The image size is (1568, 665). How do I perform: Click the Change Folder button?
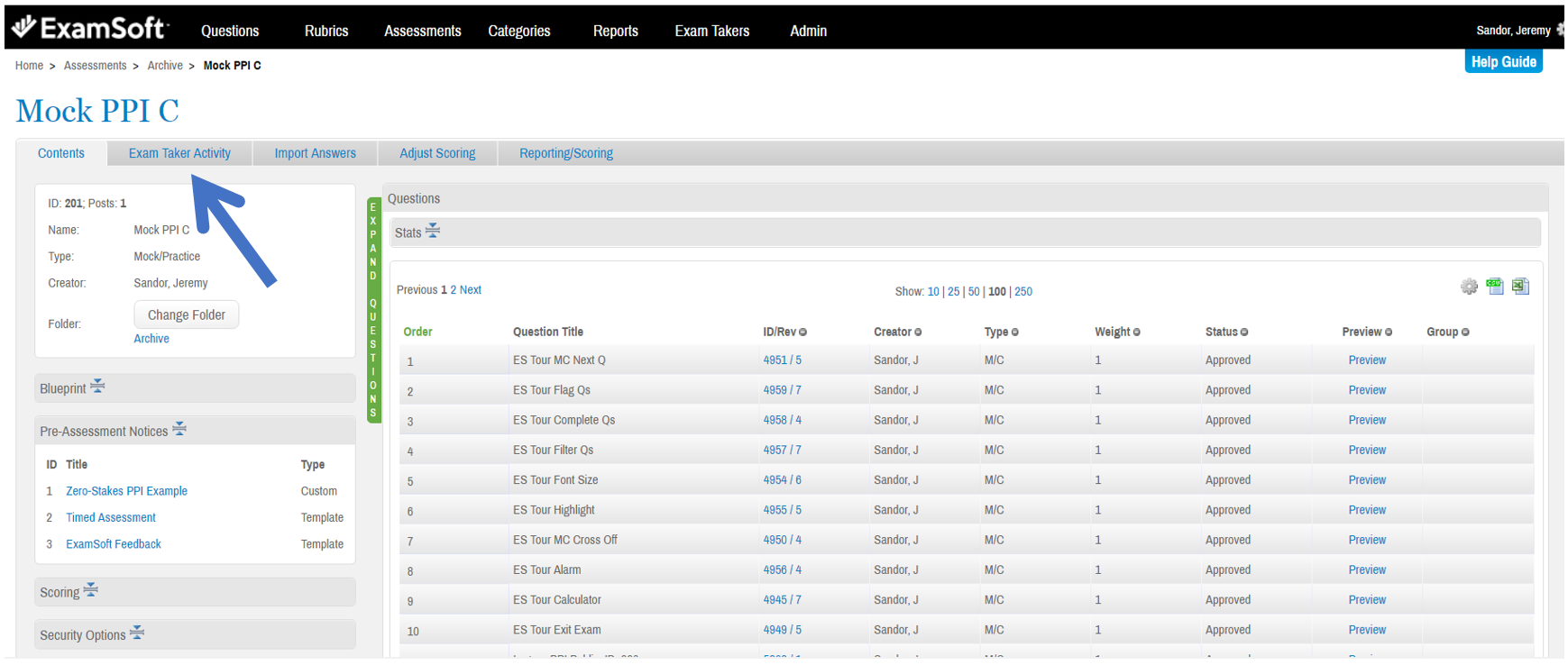tap(187, 314)
